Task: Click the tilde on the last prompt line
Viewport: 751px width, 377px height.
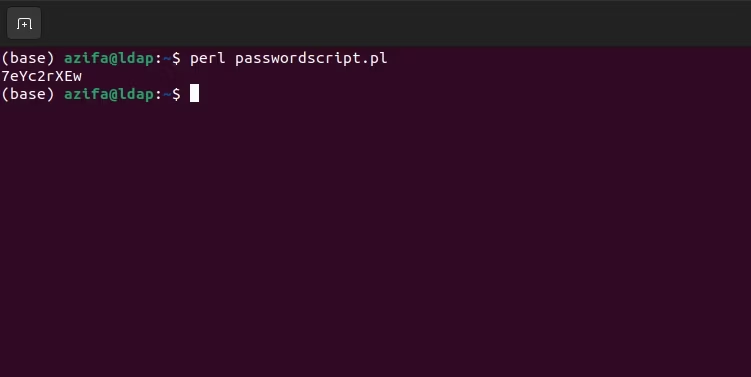Action: click(x=167, y=94)
